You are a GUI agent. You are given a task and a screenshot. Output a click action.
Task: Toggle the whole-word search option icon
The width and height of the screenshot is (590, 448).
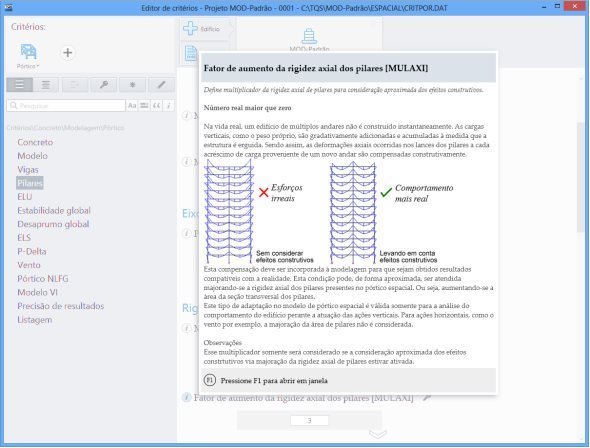(144, 106)
